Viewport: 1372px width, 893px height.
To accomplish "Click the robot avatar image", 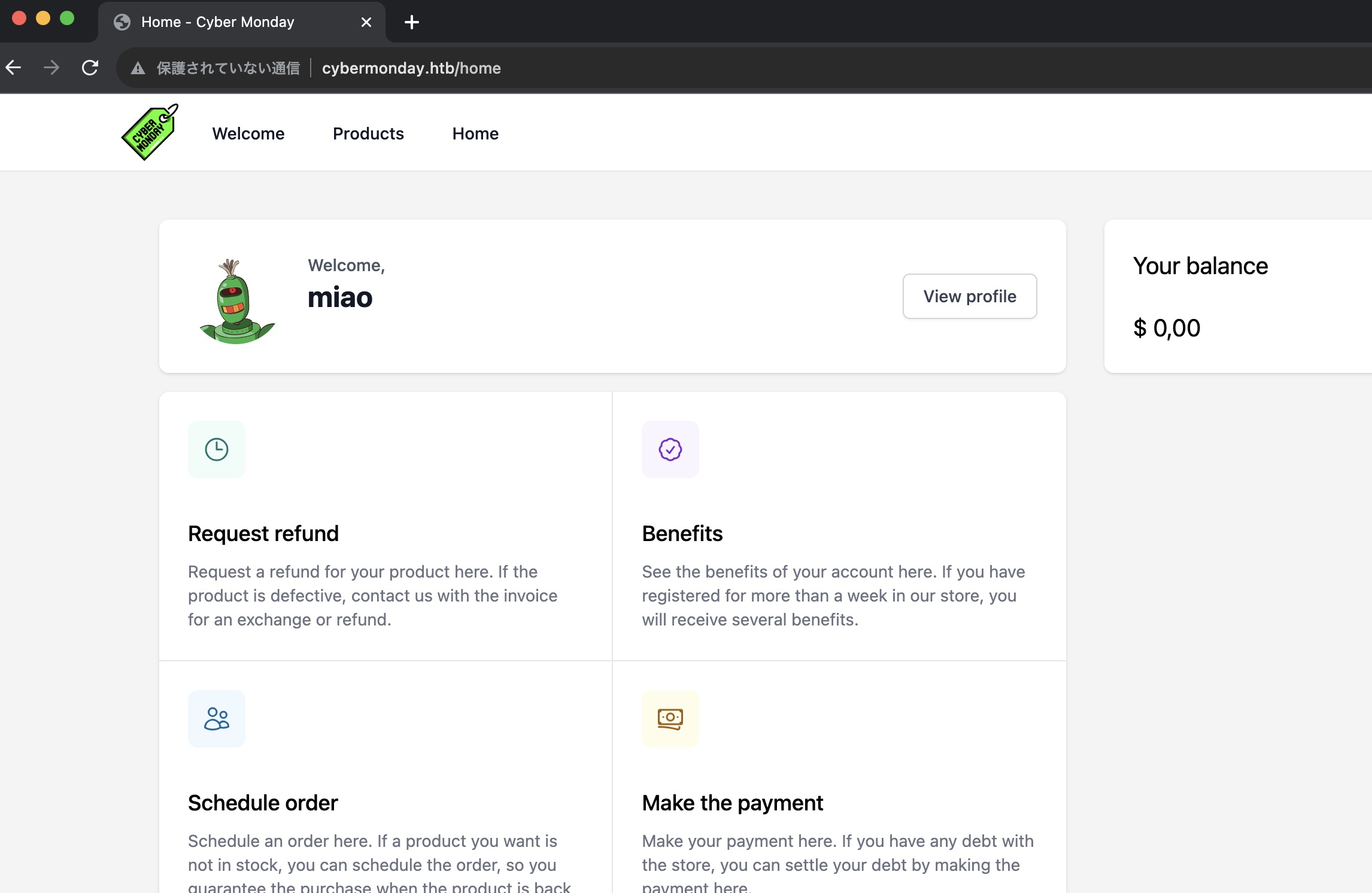I will pos(236,301).
